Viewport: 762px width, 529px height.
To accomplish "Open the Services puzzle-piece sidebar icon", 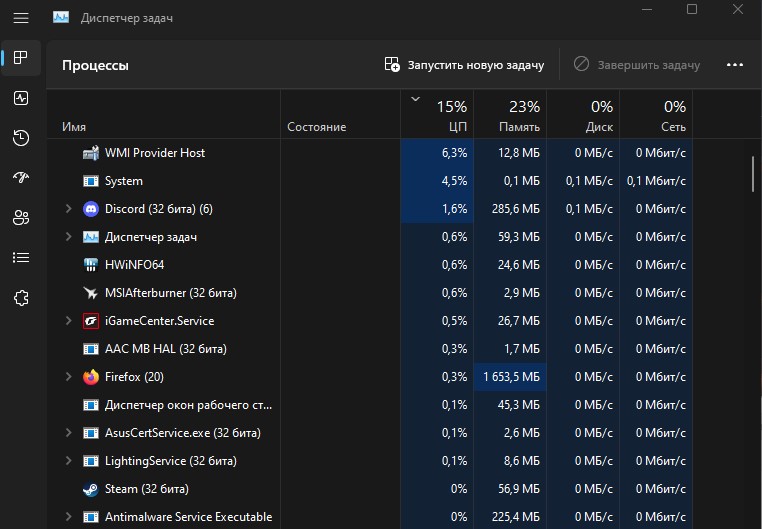I will pyautogui.click(x=21, y=298).
